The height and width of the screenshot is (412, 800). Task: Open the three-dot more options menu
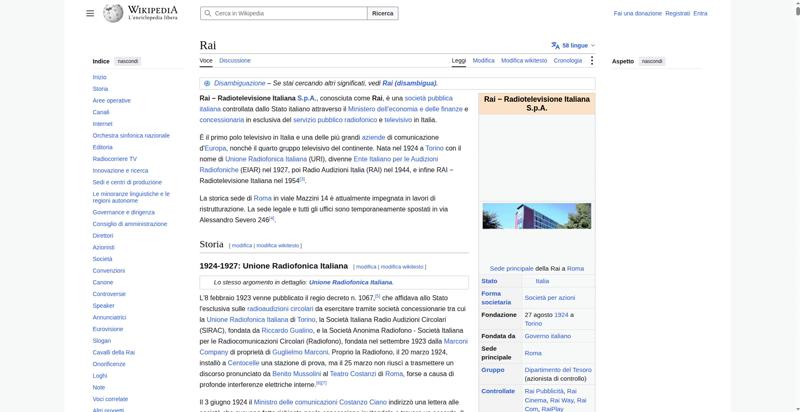[x=591, y=61]
